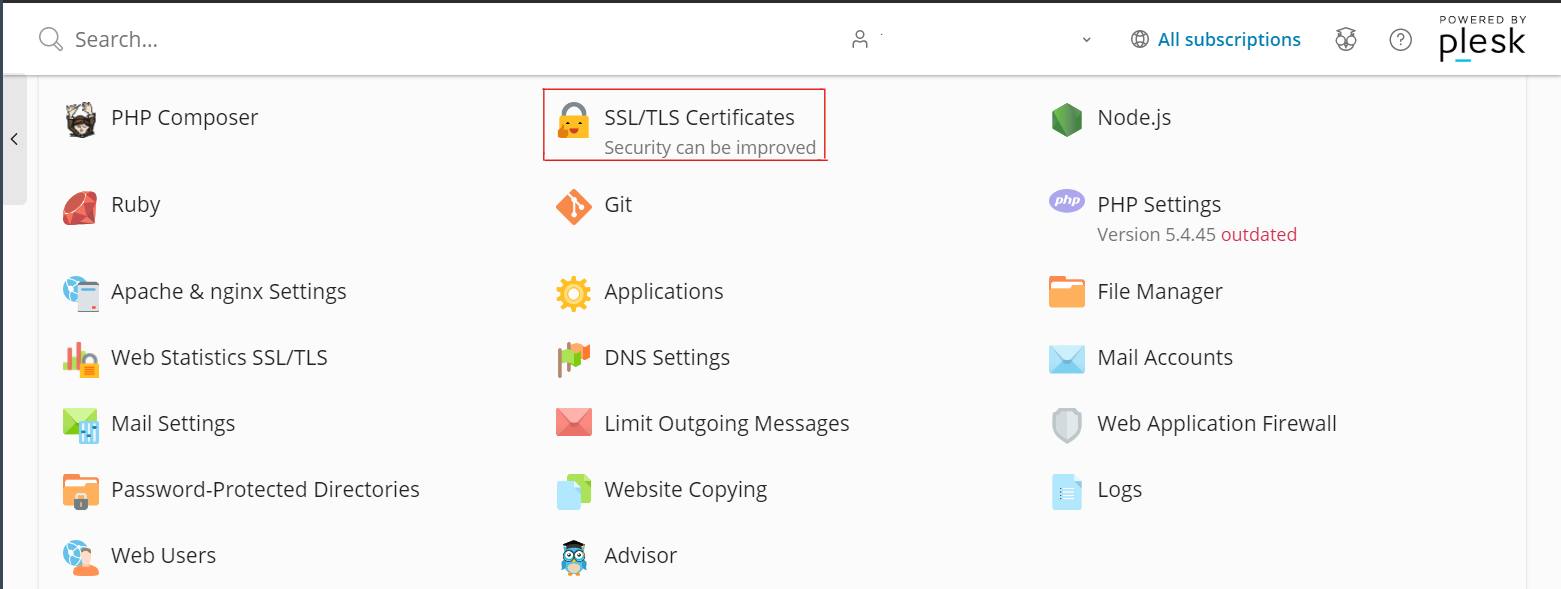The width and height of the screenshot is (1561, 589).
Task: Open the Ruby link
Action: (x=136, y=205)
